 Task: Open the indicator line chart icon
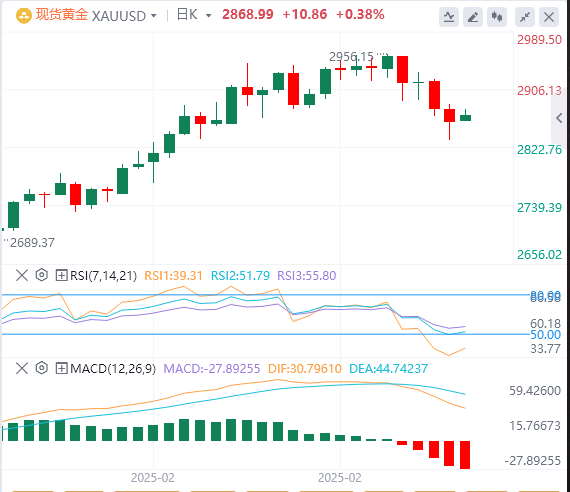[449, 16]
